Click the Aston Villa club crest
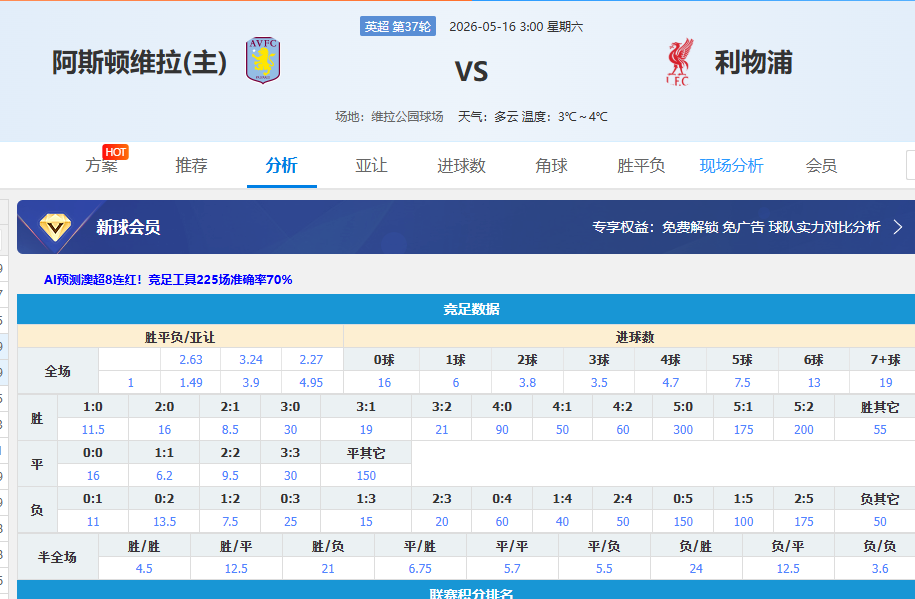This screenshot has width=915, height=599. [x=263, y=60]
